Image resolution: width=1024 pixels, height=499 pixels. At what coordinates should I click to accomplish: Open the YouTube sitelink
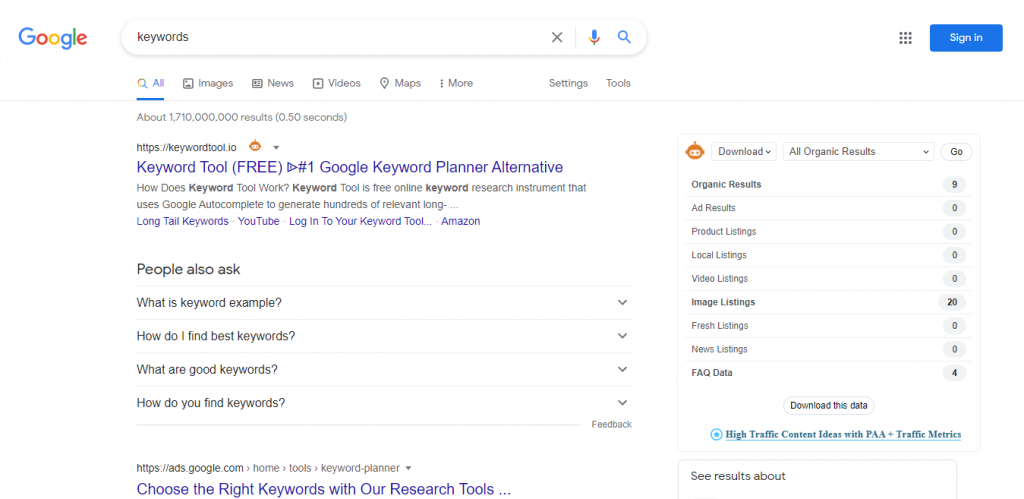click(259, 221)
